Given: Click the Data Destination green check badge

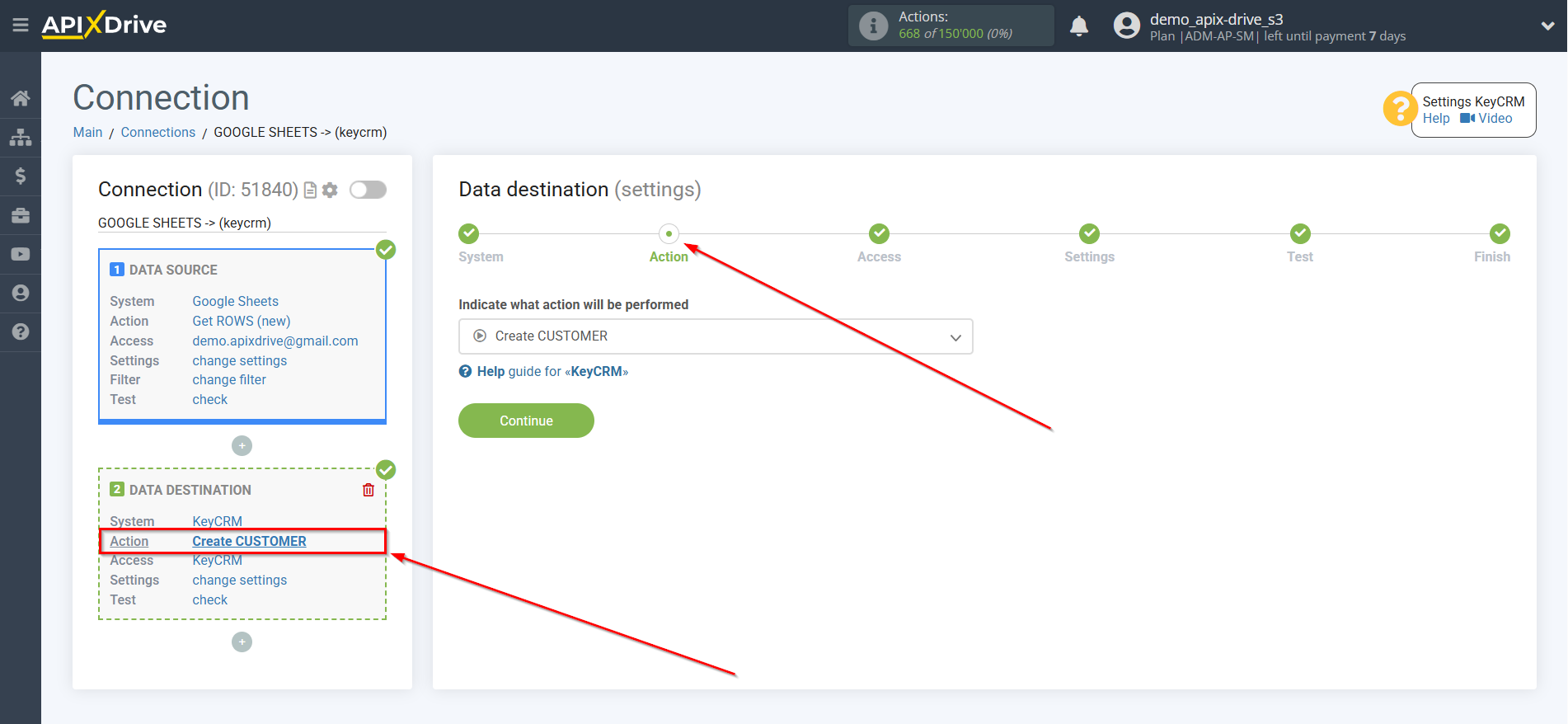Looking at the screenshot, I should [386, 470].
